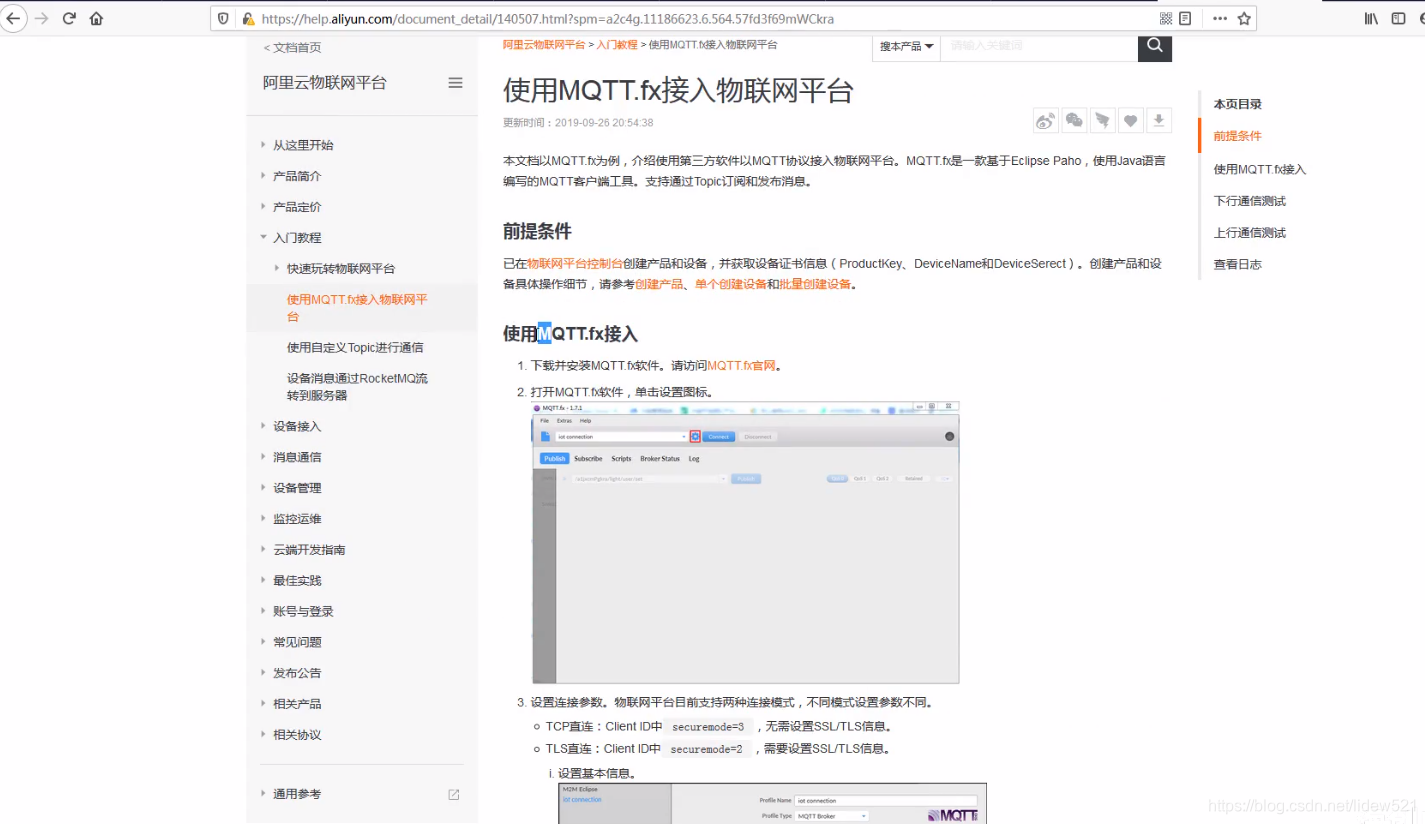This screenshot has height=824, width=1425.
Task: Collapse the 入门教程 section
Action: tap(297, 238)
